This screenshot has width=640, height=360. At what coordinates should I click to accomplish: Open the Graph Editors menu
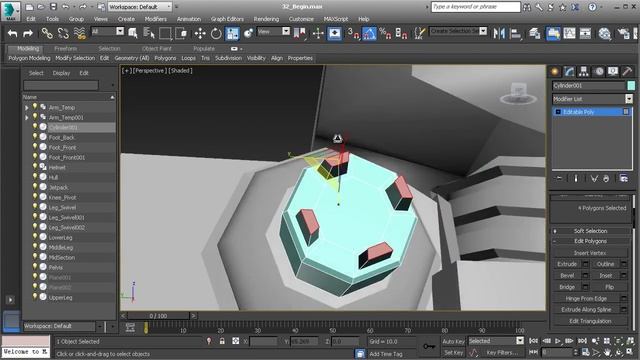pos(227,19)
